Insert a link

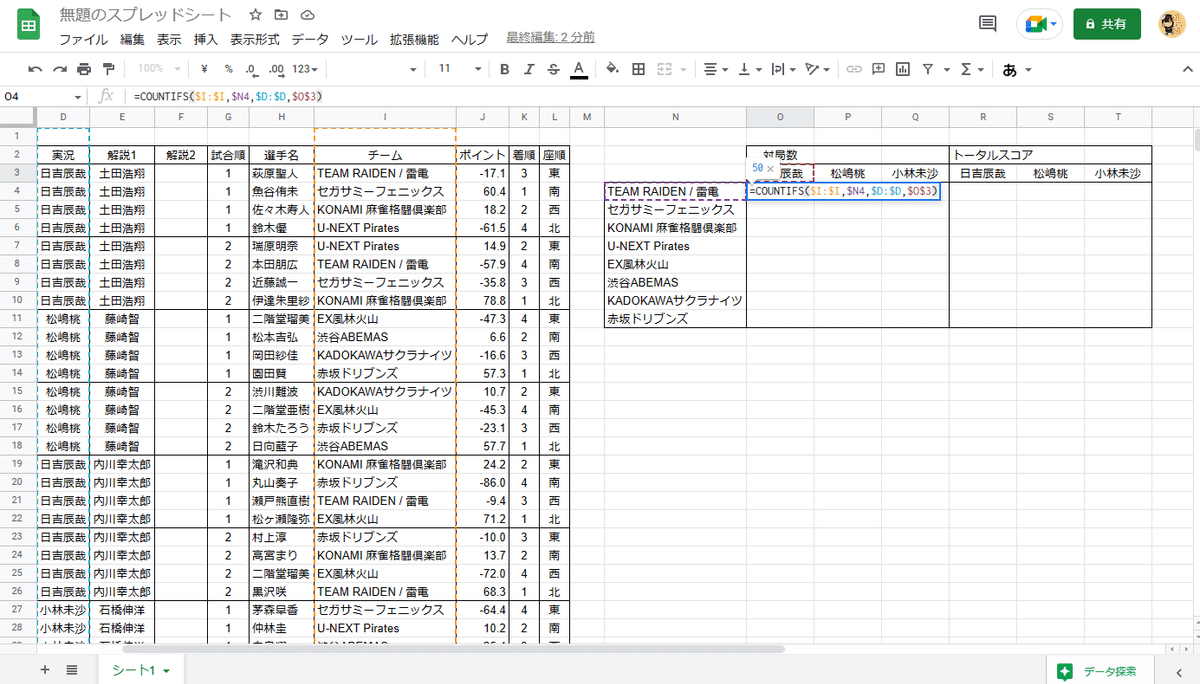coord(854,69)
